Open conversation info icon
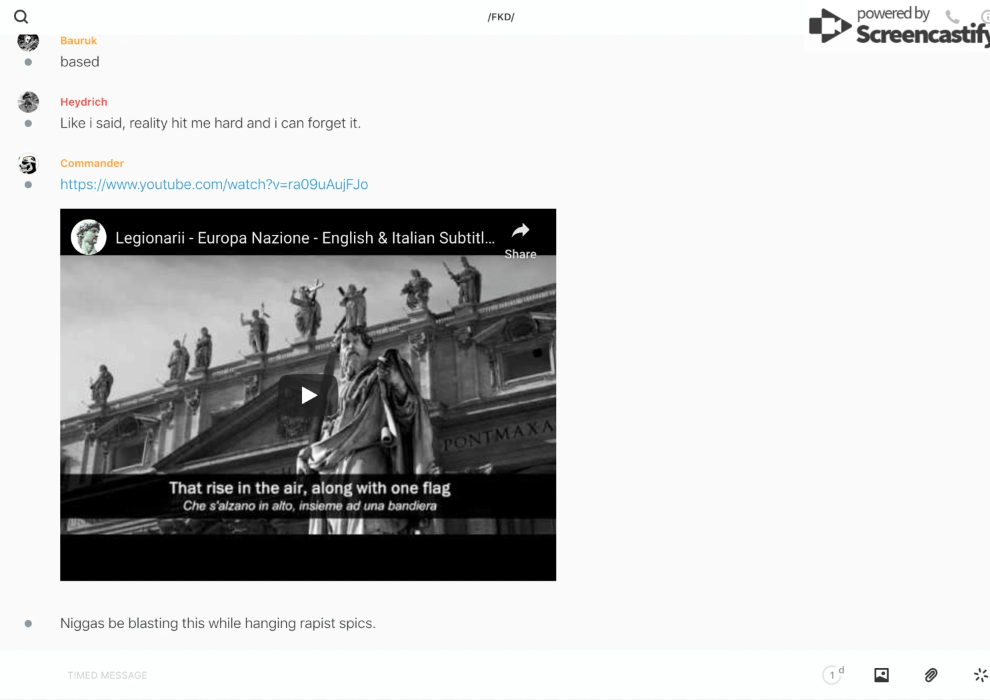990x700 pixels. (985, 17)
